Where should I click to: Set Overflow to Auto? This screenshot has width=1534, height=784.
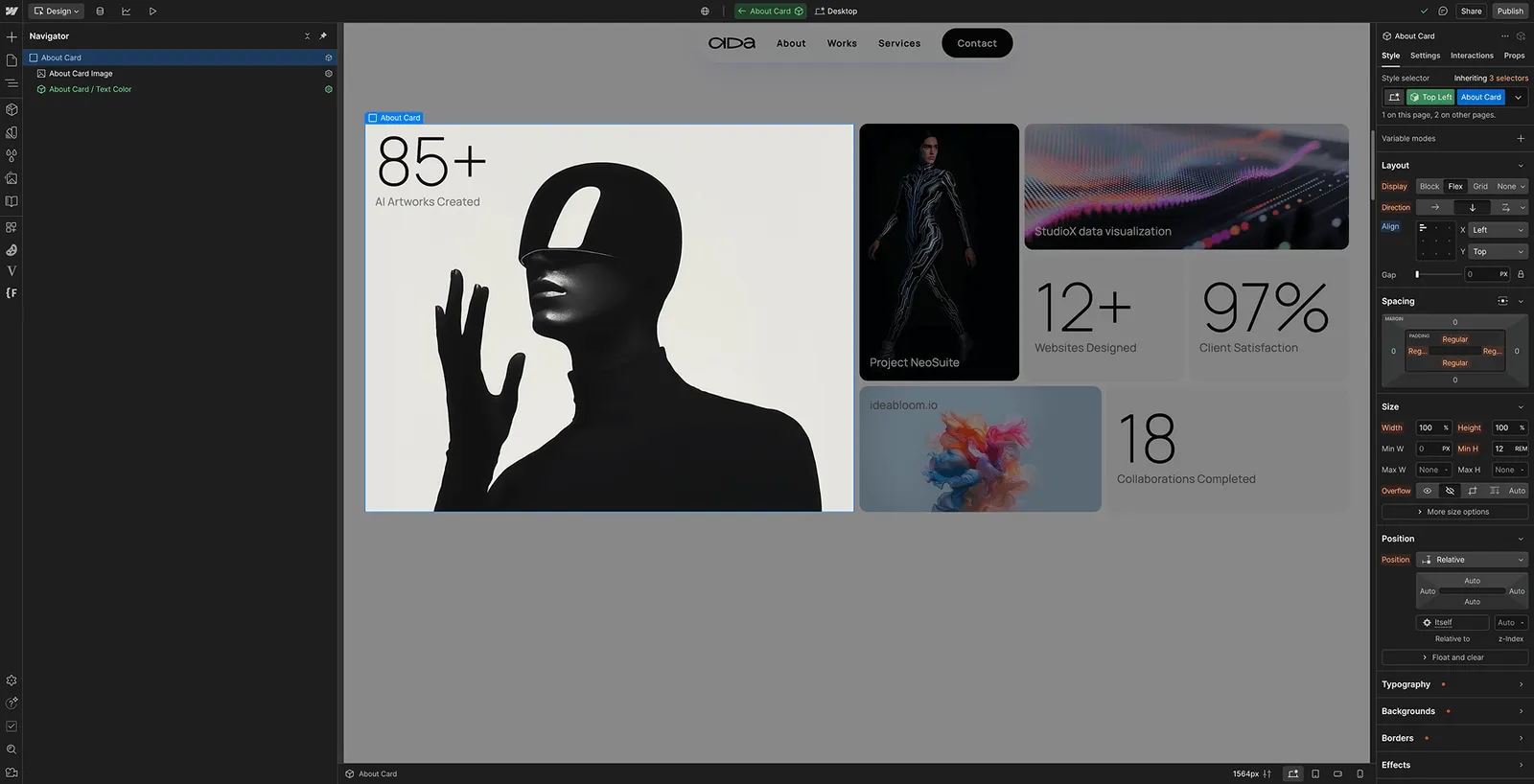click(x=1517, y=491)
